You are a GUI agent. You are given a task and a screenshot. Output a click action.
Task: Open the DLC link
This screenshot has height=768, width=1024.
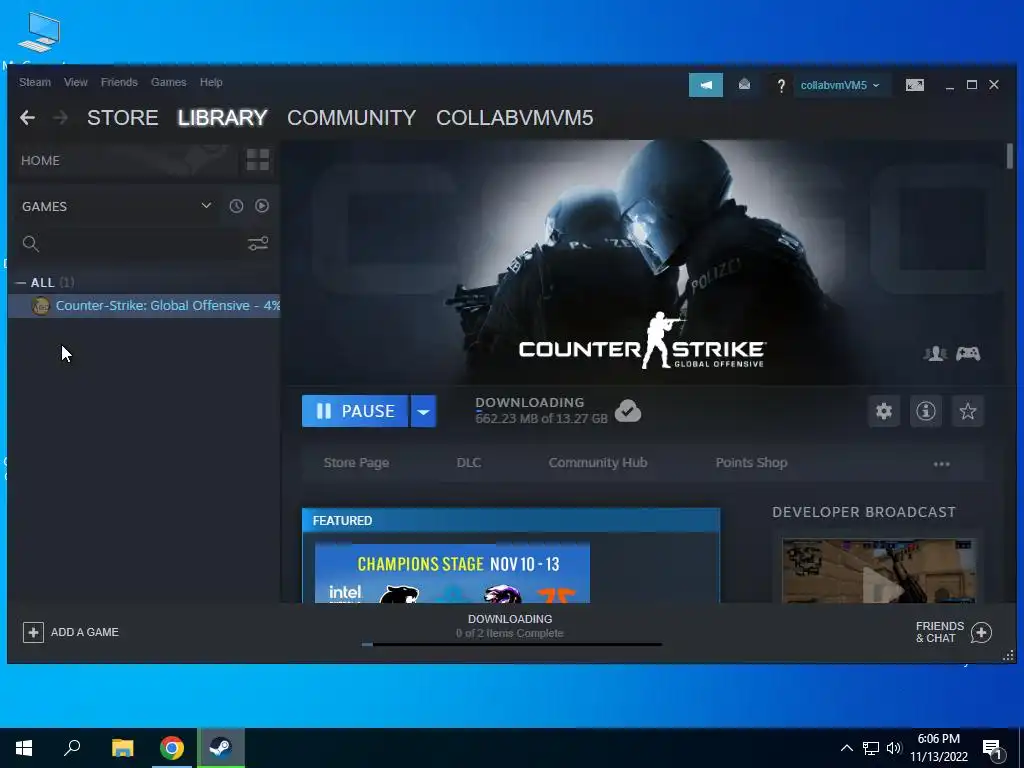click(469, 462)
